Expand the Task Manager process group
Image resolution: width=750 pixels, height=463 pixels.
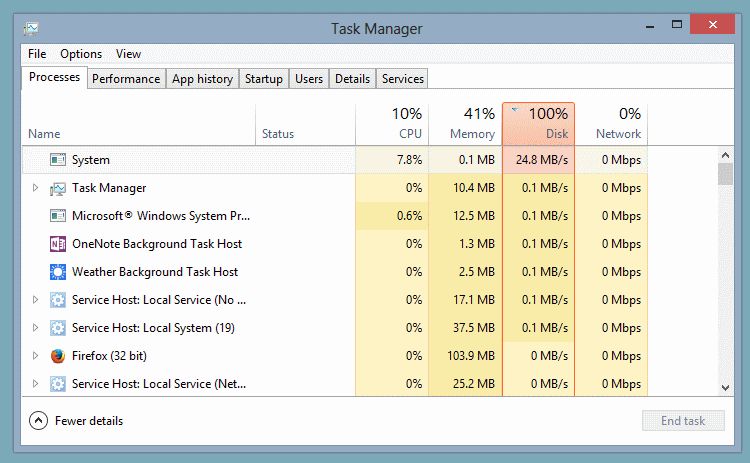pos(35,188)
